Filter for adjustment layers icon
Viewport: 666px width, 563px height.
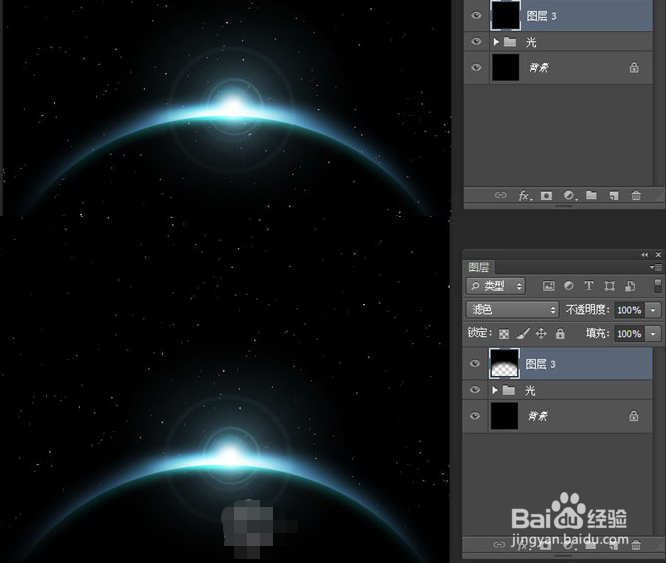click(x=568, y=286)
